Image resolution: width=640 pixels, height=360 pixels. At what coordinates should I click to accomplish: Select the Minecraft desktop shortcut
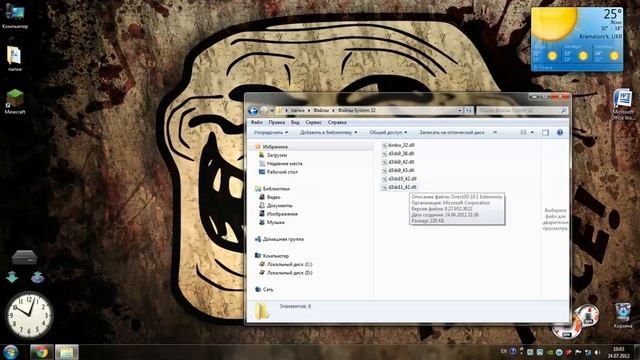(15, 101)
